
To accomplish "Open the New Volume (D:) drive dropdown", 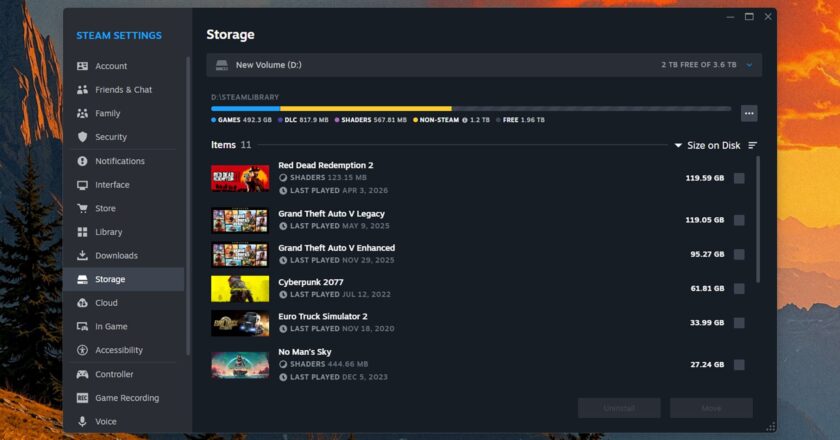I will (484, 65).
